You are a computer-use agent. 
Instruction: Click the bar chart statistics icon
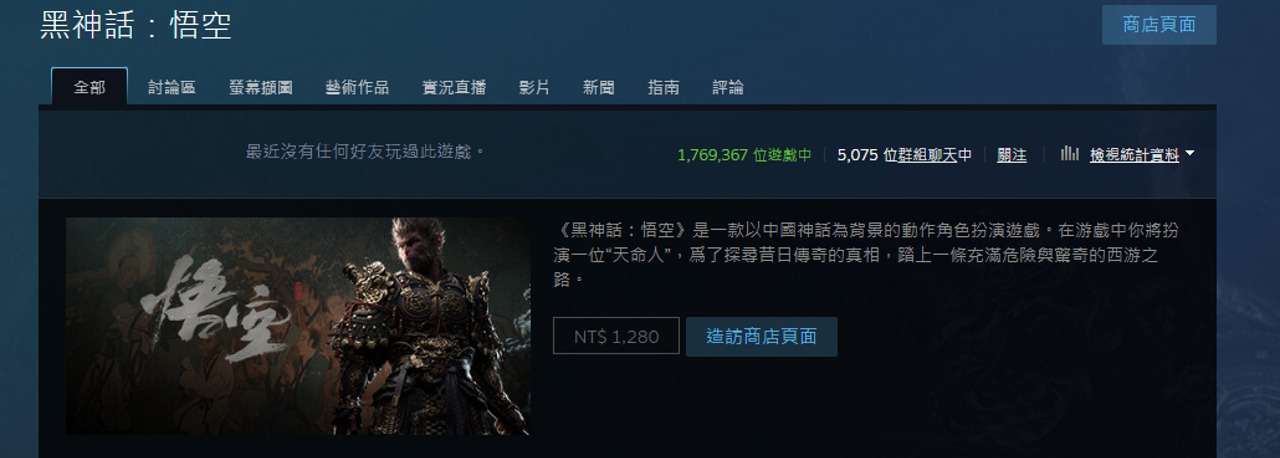click(1070, 154)
